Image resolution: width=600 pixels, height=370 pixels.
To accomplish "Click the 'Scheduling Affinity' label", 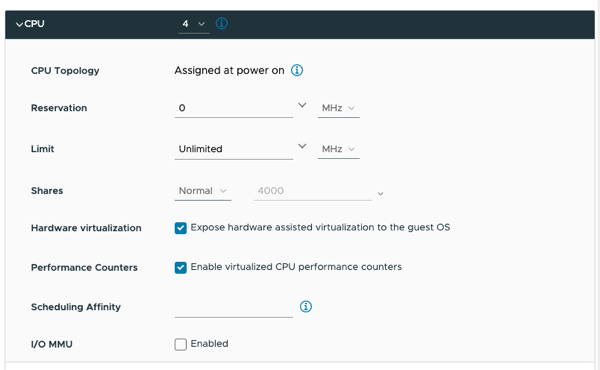I will pos(76,307).
